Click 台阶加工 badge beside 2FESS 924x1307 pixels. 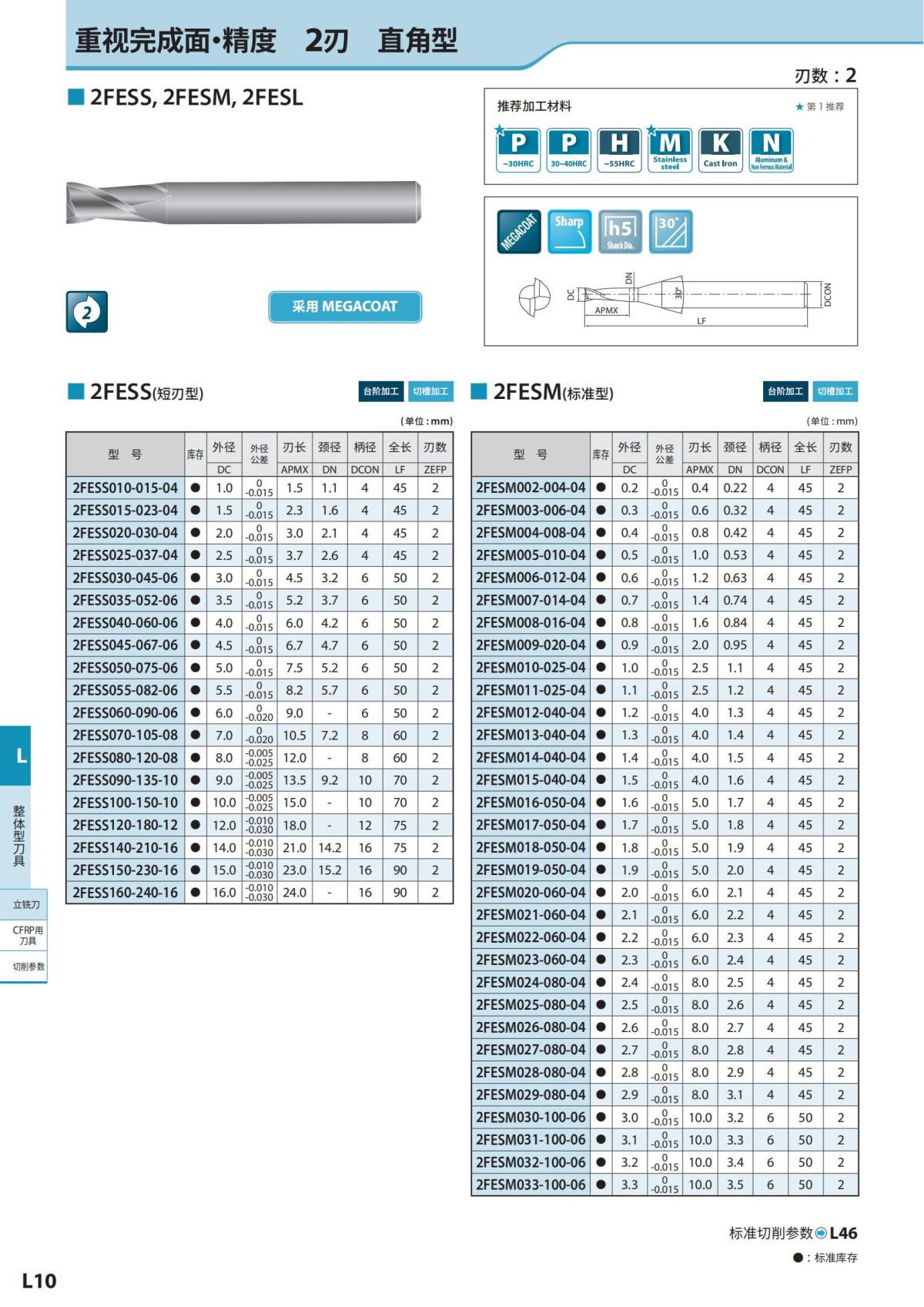[x=381, y=391]
